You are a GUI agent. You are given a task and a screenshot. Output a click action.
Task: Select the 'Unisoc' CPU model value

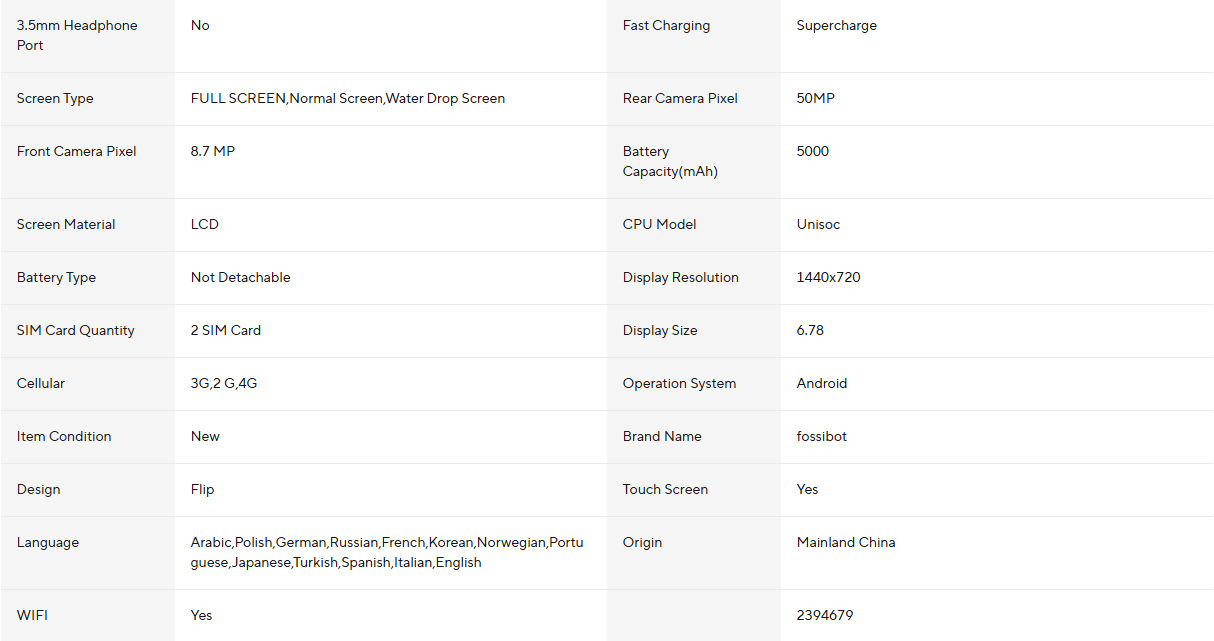tap(818, 224)
